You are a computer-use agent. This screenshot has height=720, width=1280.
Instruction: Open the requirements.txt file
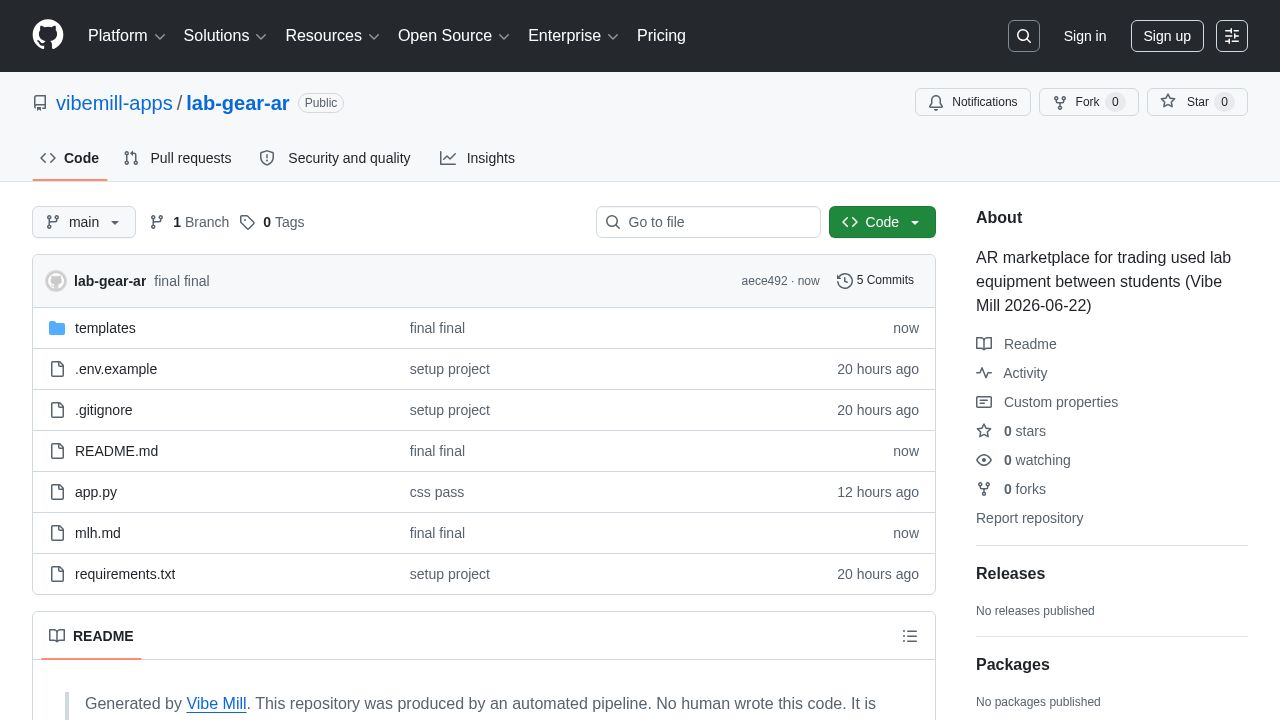point(125,574)
